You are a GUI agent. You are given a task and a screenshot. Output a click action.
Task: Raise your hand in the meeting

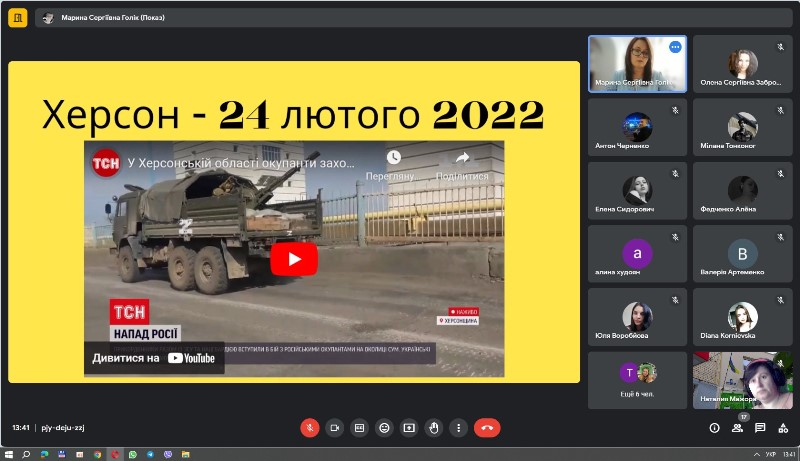[x=434, y=428]
